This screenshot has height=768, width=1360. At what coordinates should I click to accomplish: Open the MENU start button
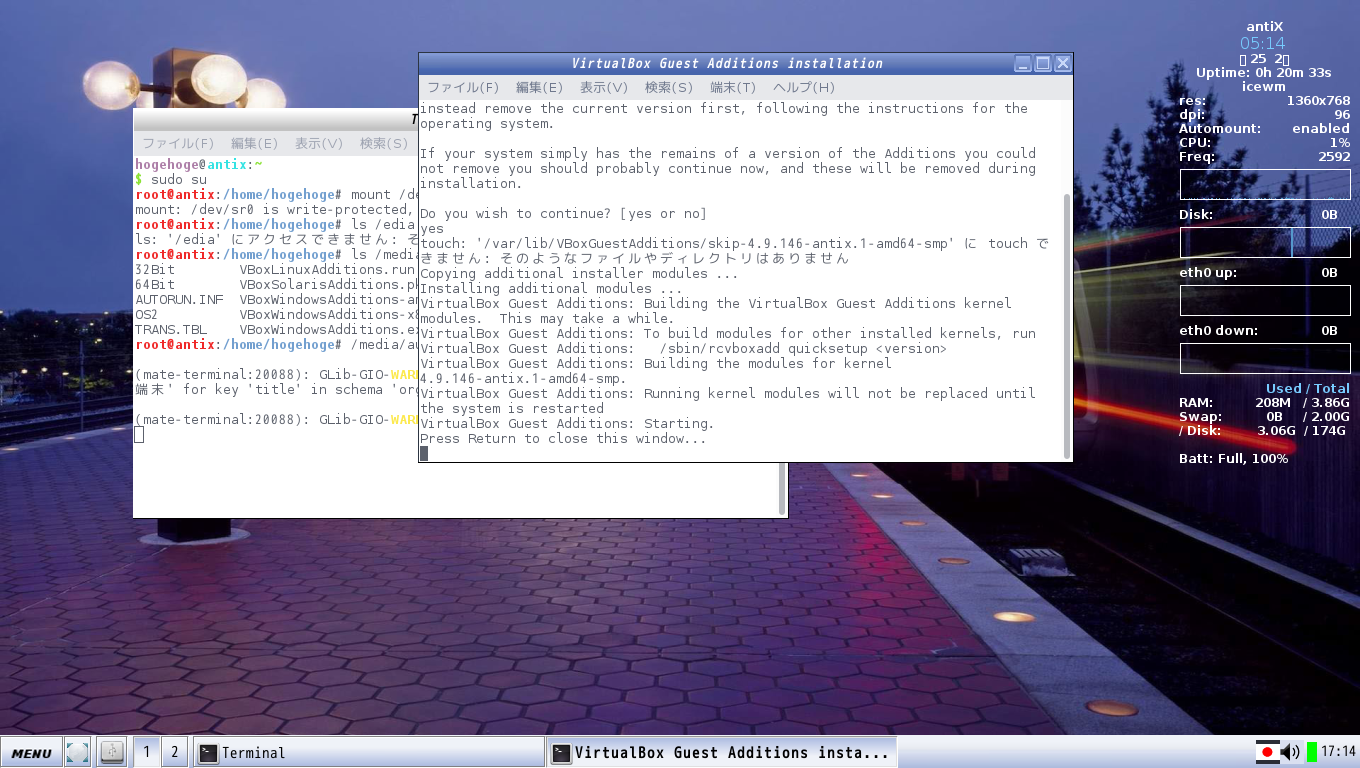31,753
